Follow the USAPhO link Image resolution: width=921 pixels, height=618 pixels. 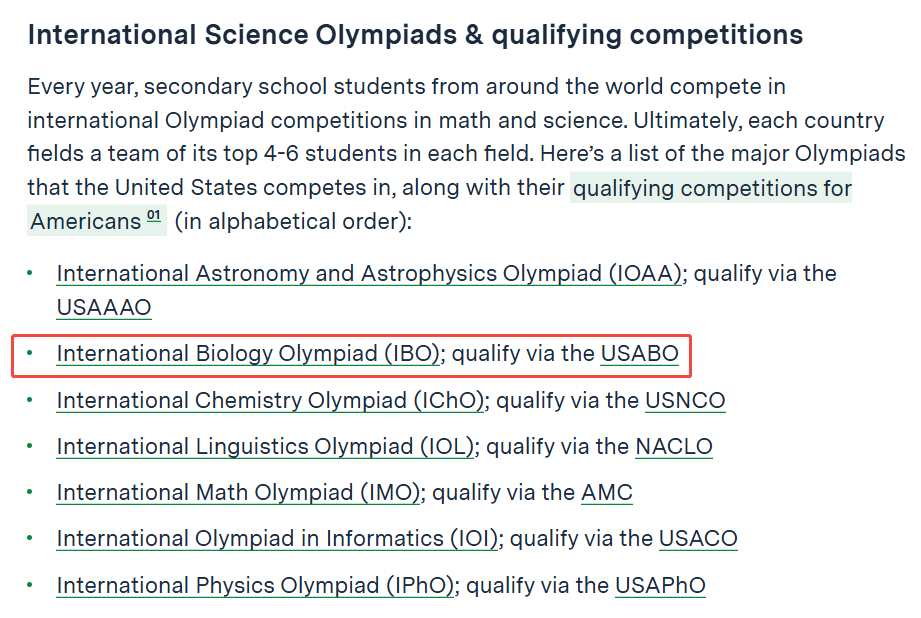[660, 586]
